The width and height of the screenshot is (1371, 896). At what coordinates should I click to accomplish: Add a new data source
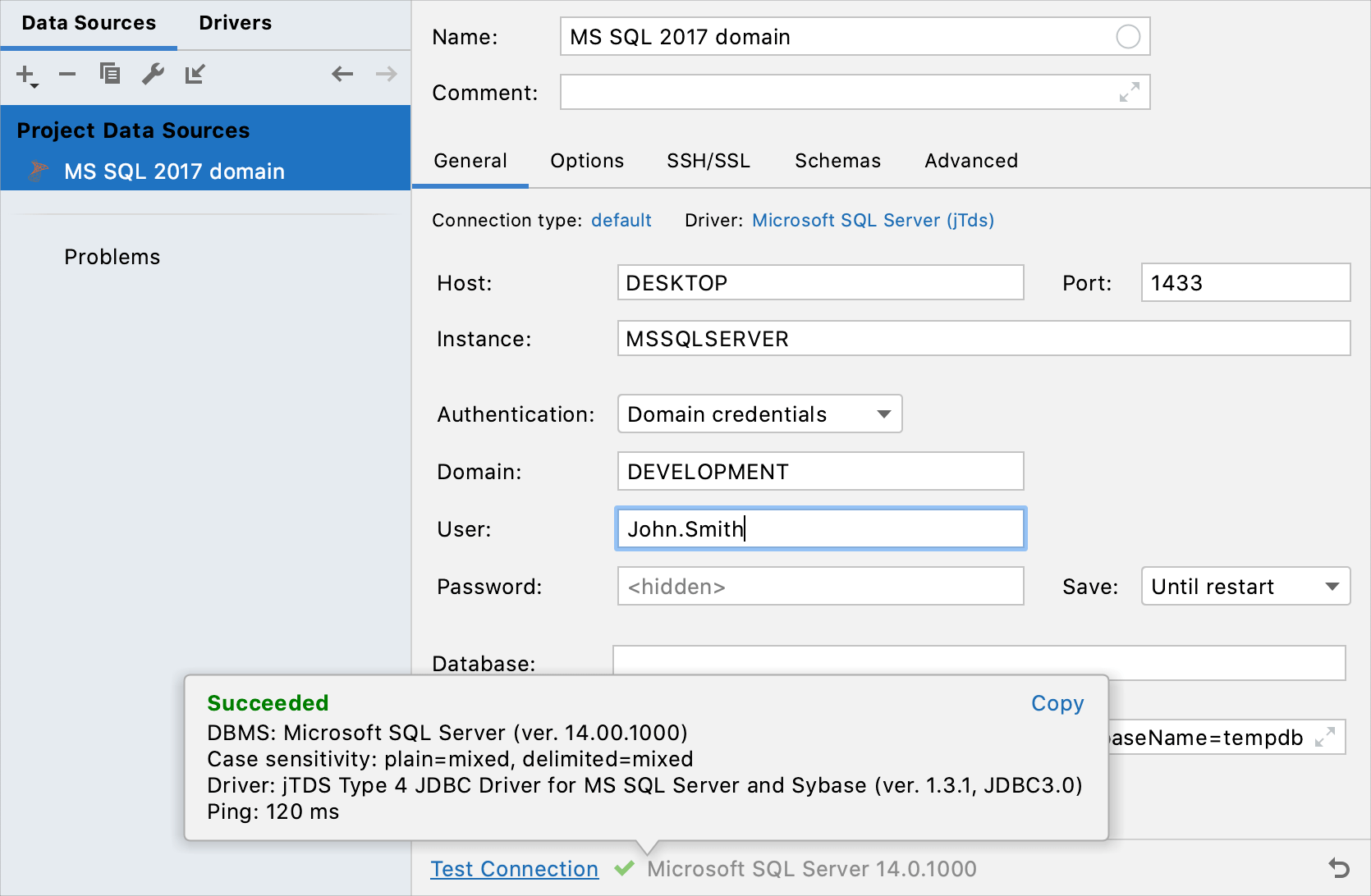pyautogui.click(x=24, y=74)
